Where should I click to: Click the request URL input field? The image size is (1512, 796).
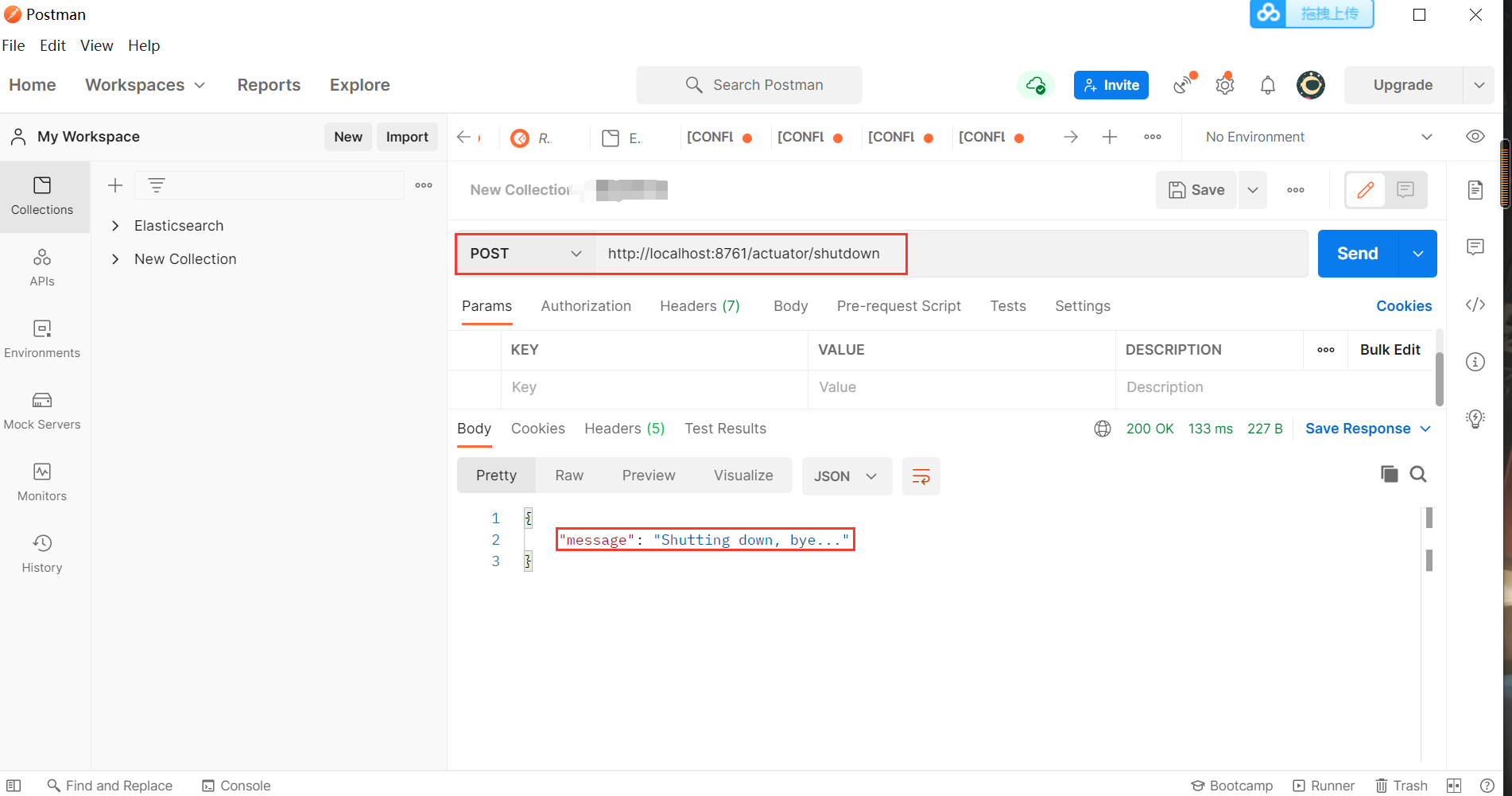click(950, 254)
